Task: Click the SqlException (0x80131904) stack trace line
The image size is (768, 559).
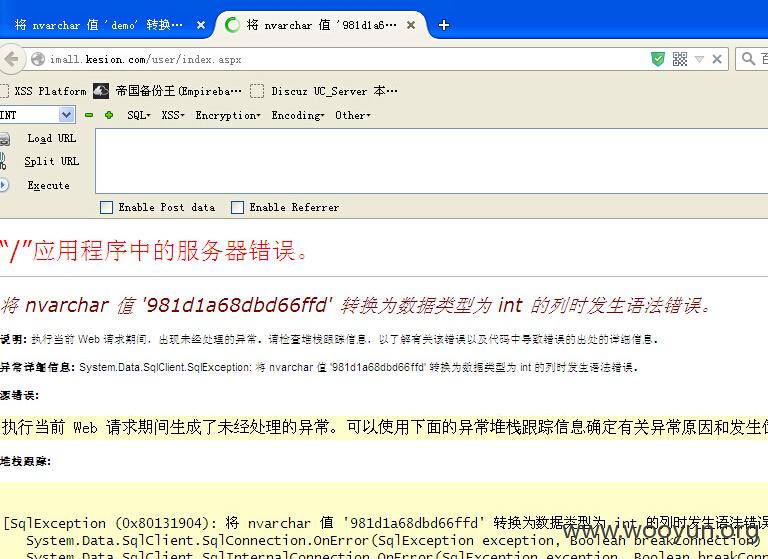Action: tap(385, 523)
